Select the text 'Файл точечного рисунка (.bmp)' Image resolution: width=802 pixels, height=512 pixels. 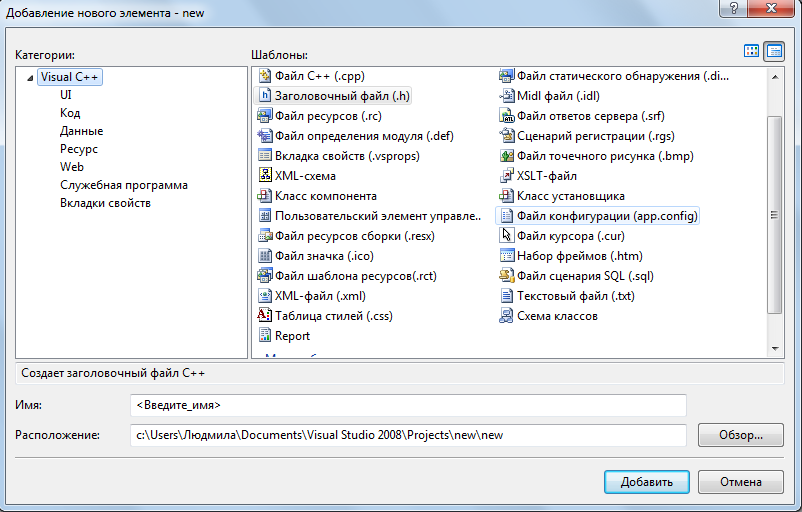coord(605,156)
